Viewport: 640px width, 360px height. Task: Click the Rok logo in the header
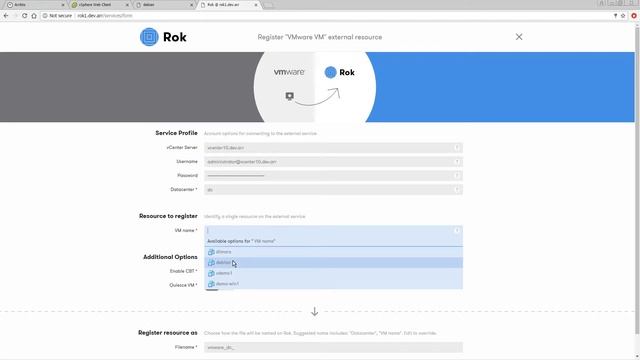[163, 37]
